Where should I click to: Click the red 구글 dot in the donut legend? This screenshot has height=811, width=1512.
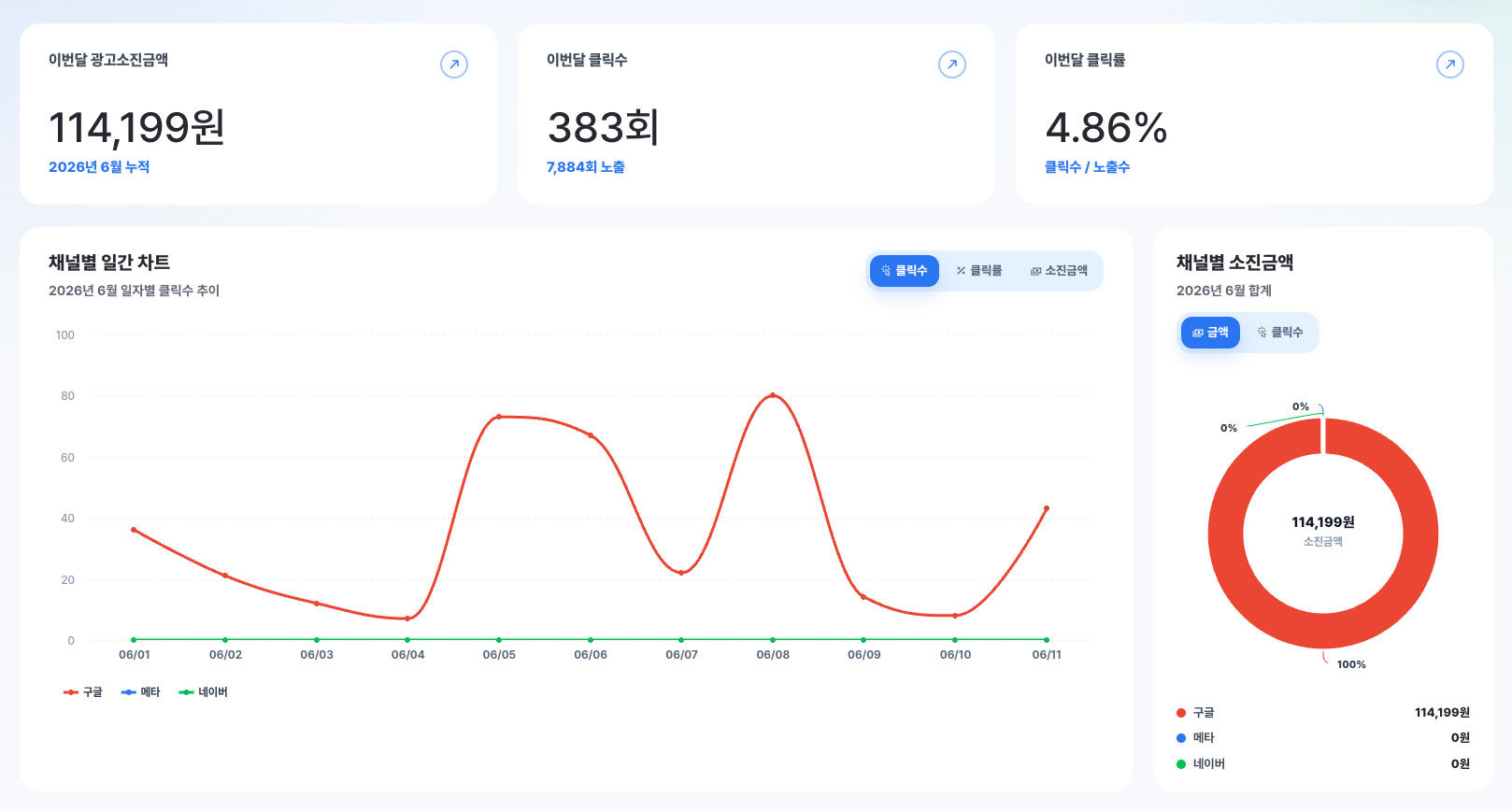click(x=1181, y=713)
